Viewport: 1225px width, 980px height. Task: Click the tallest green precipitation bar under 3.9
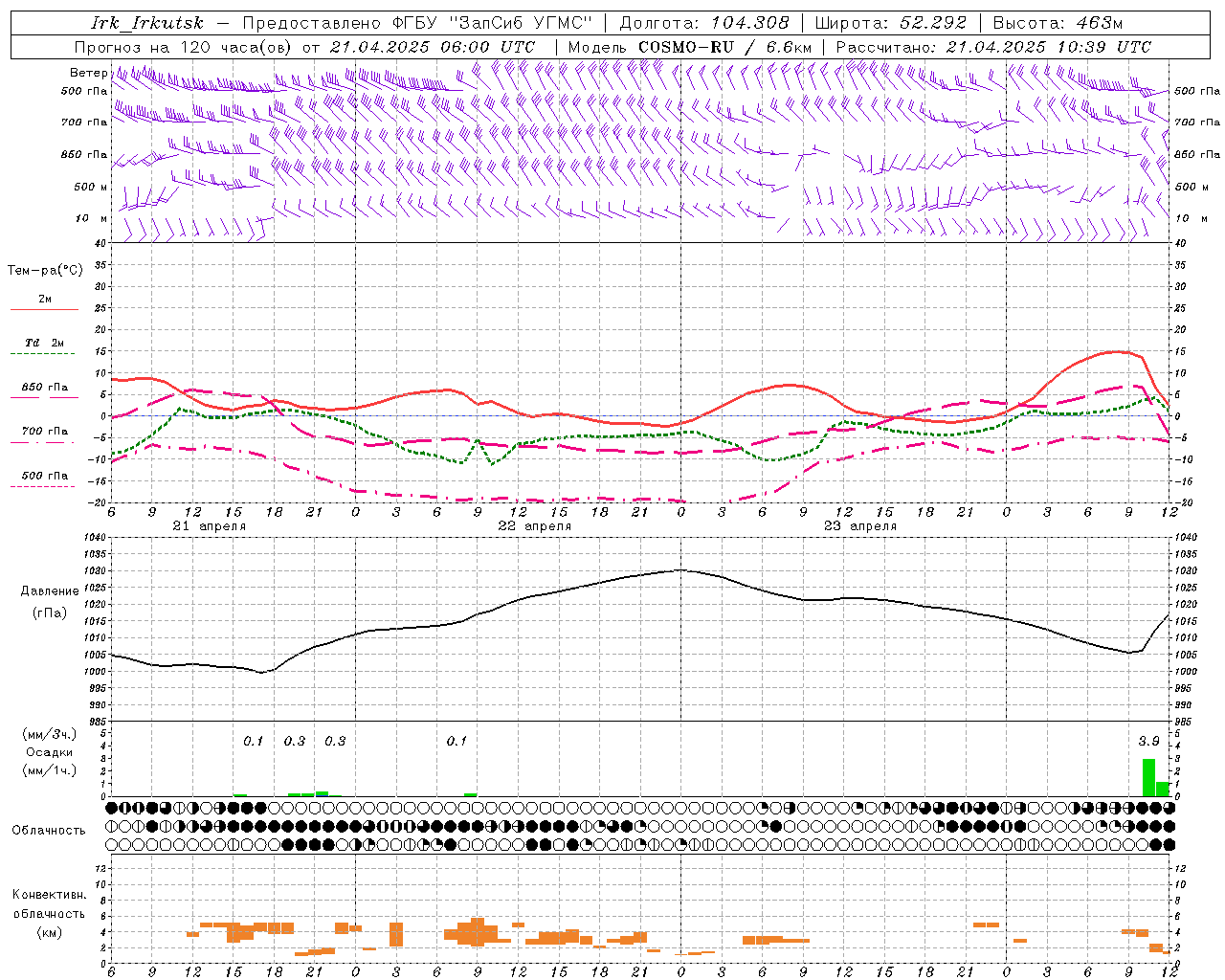coord(1148,778)
